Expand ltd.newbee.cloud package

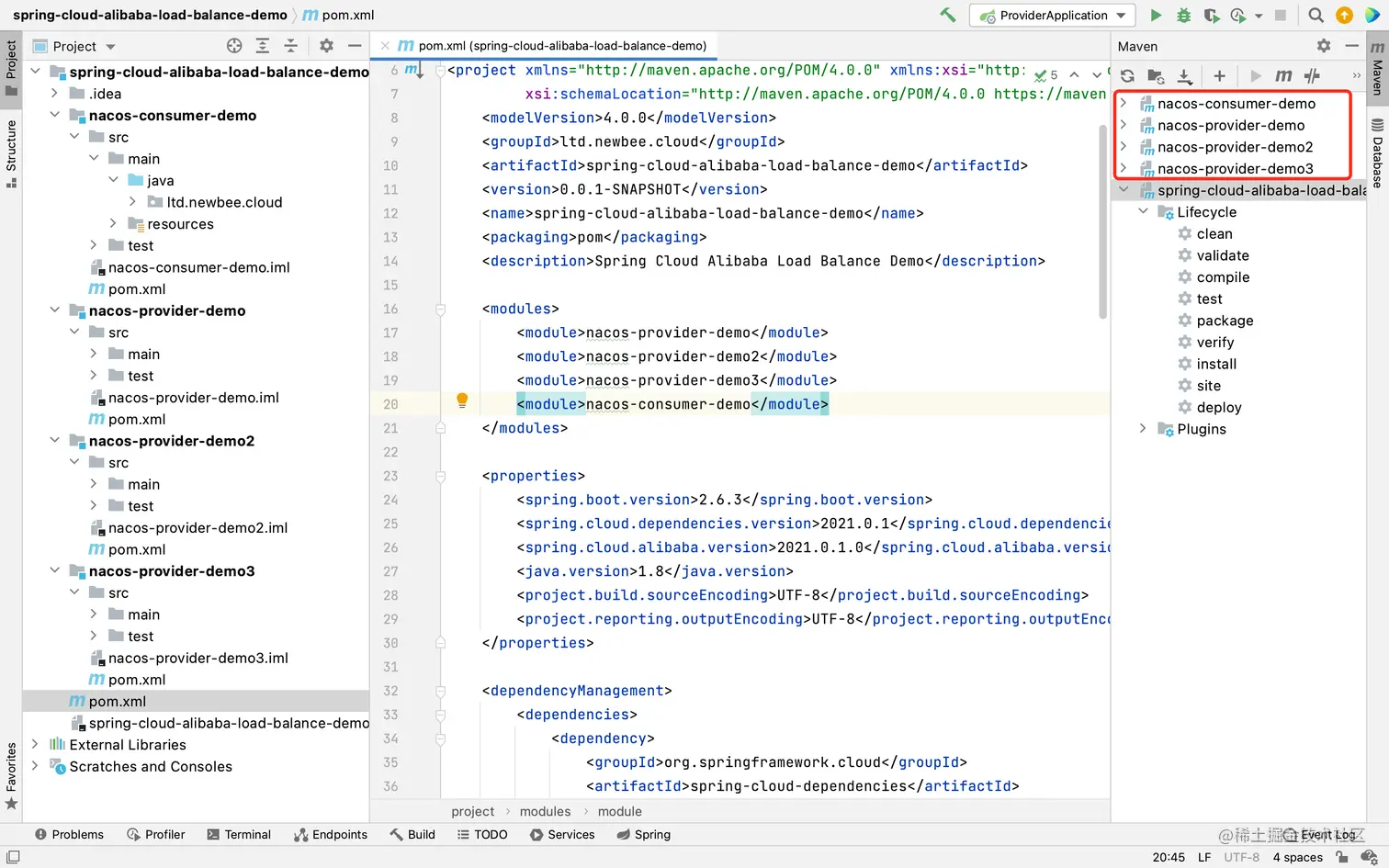coord(132,201)
